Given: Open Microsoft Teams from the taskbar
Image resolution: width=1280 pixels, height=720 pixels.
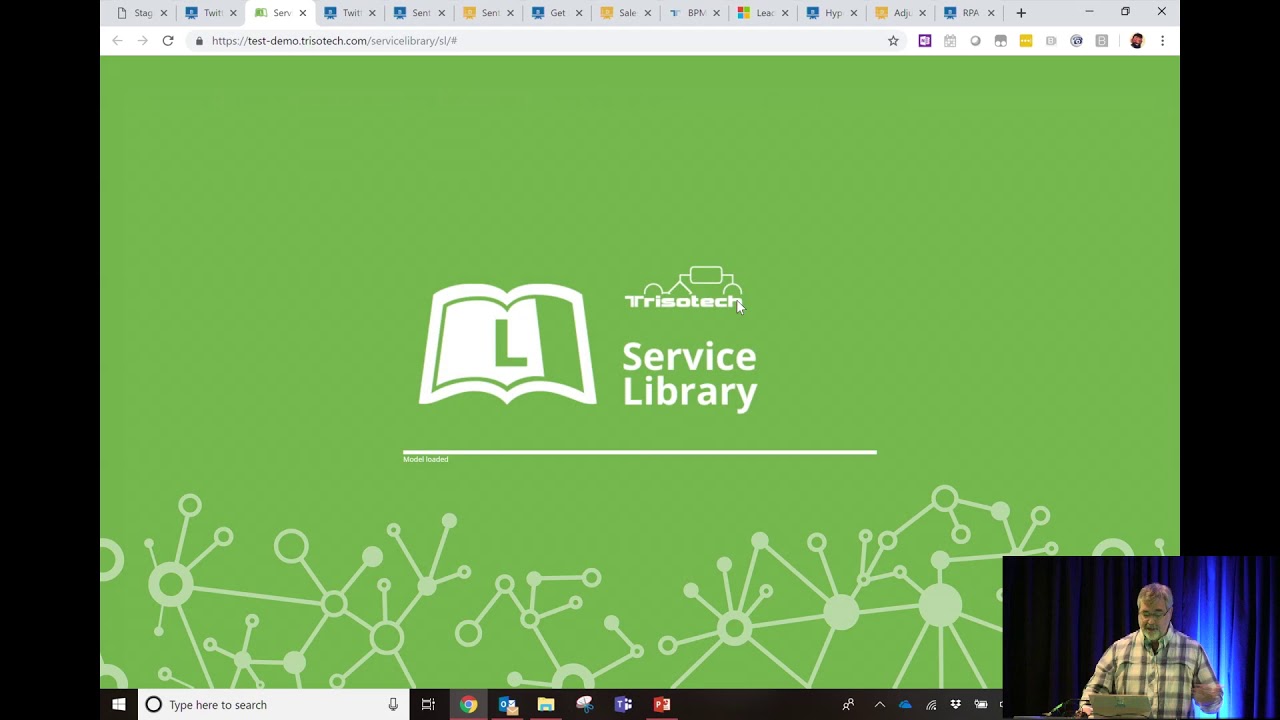Looking at the screenshot, I should click(623, 705).
